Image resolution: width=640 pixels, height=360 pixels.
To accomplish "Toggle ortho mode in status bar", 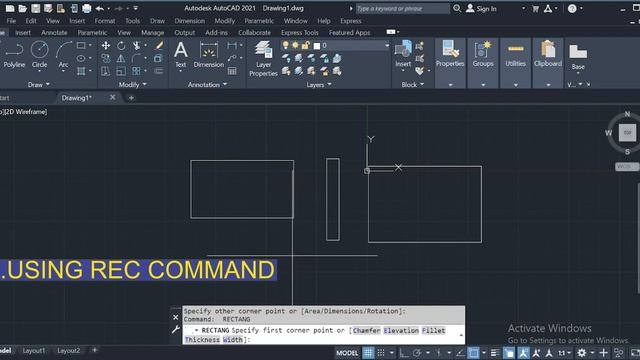I will (403, 353).
